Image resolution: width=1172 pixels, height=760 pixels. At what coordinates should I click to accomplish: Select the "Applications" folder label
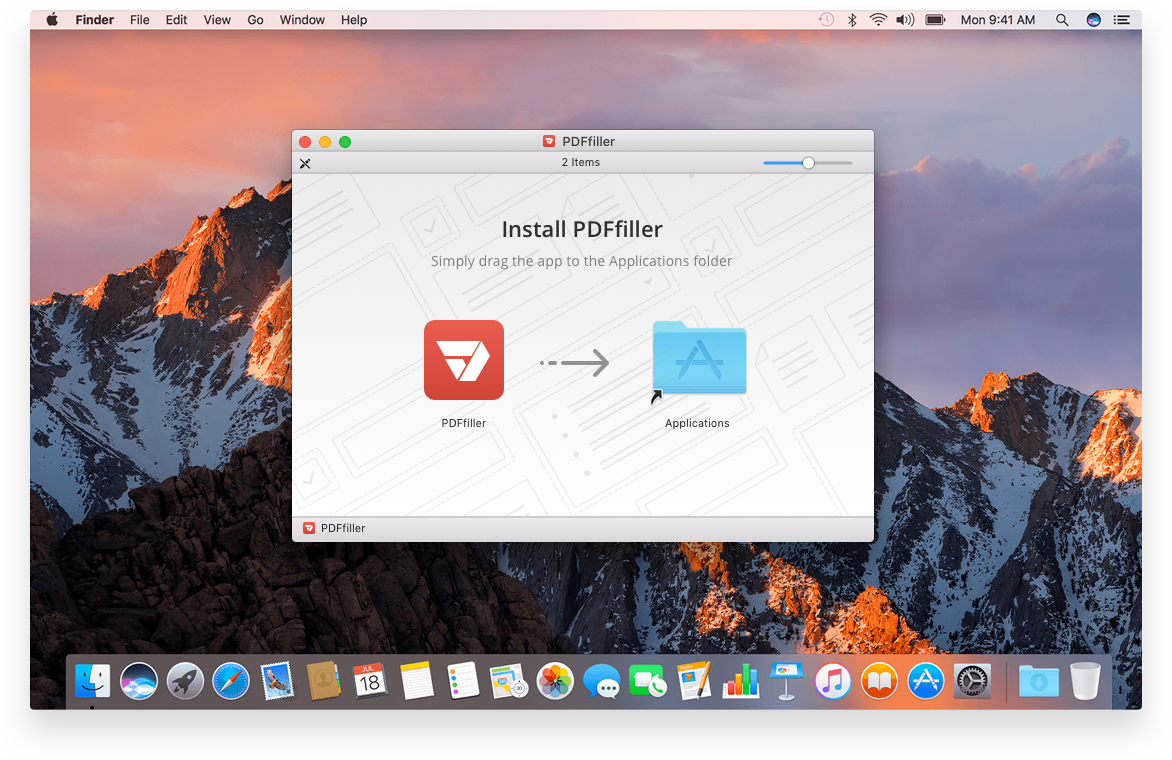697,423
